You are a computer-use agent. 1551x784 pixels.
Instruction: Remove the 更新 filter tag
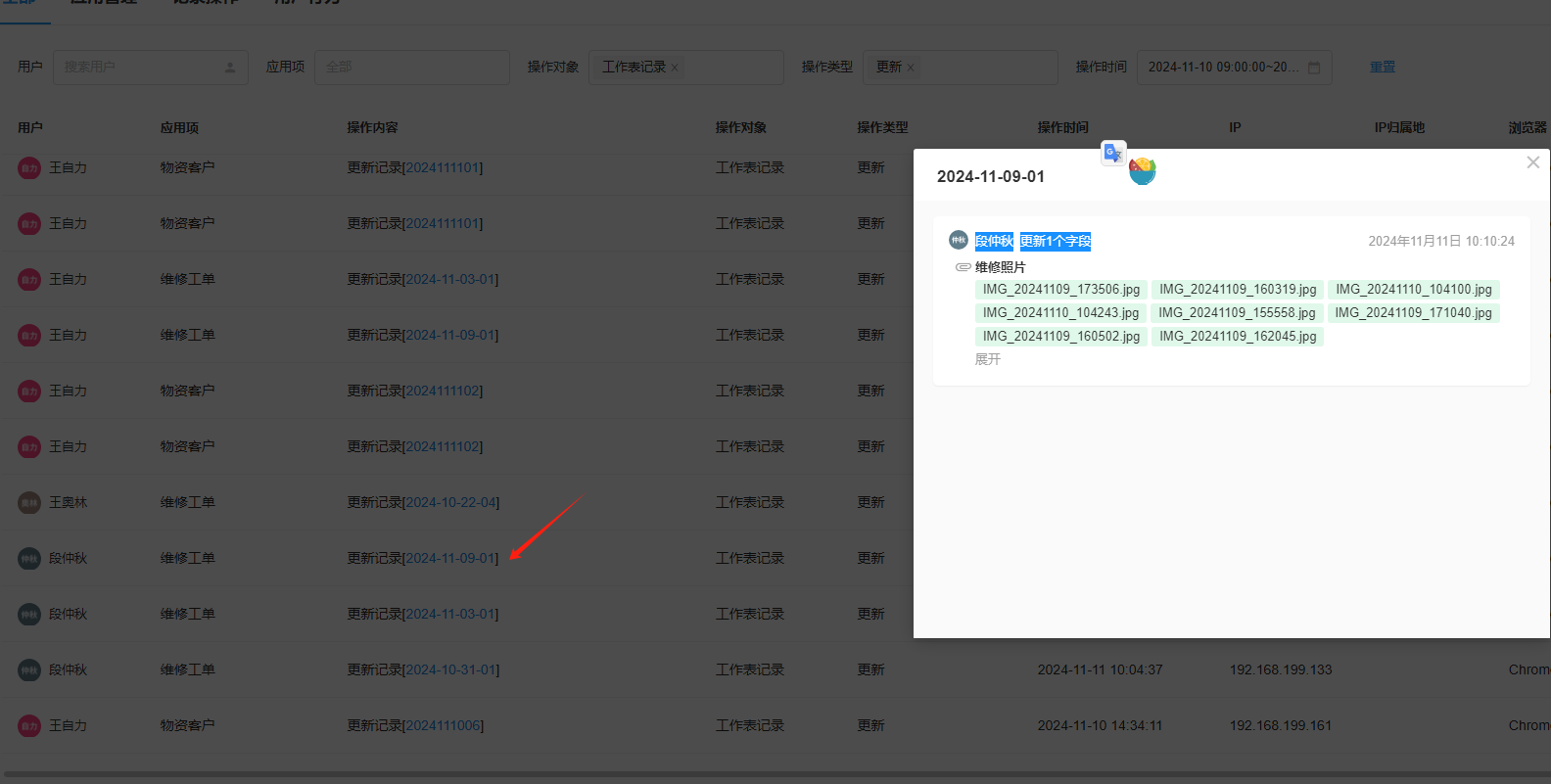pyautogui.click(x=911, y=68)
